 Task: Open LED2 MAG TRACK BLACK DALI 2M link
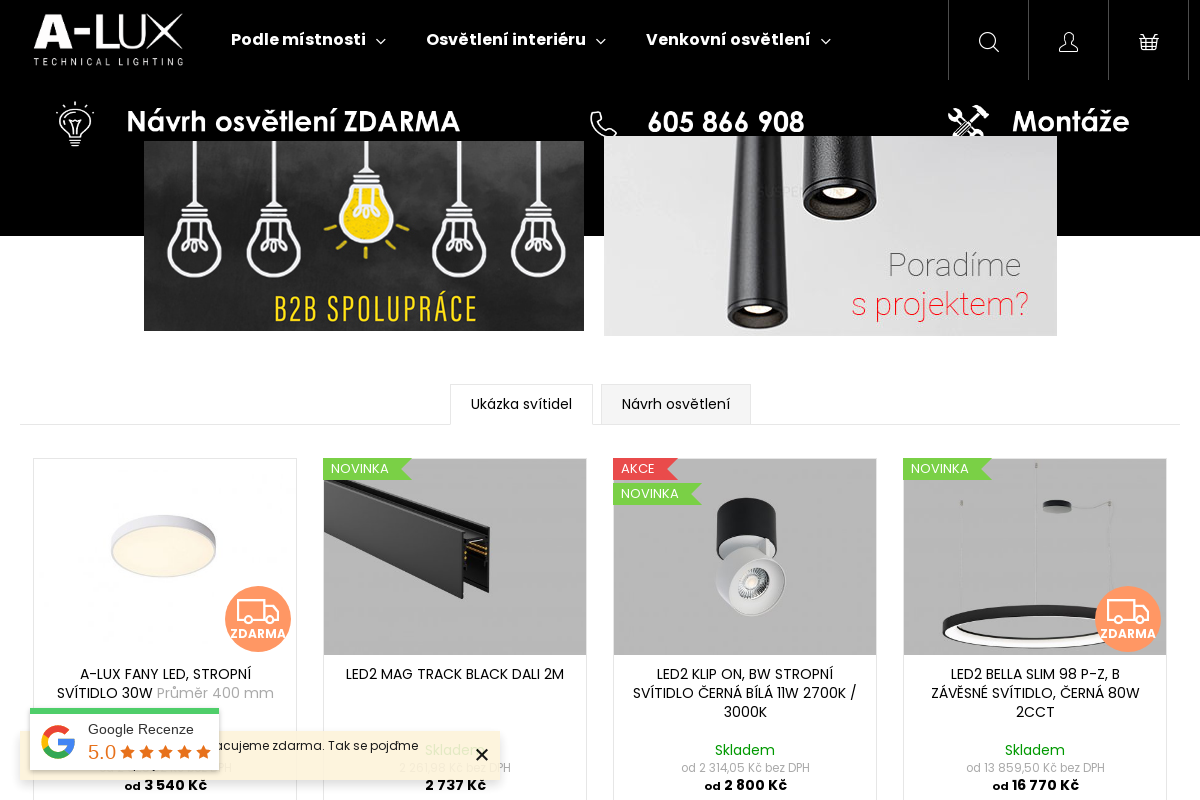tap(455, 674)
